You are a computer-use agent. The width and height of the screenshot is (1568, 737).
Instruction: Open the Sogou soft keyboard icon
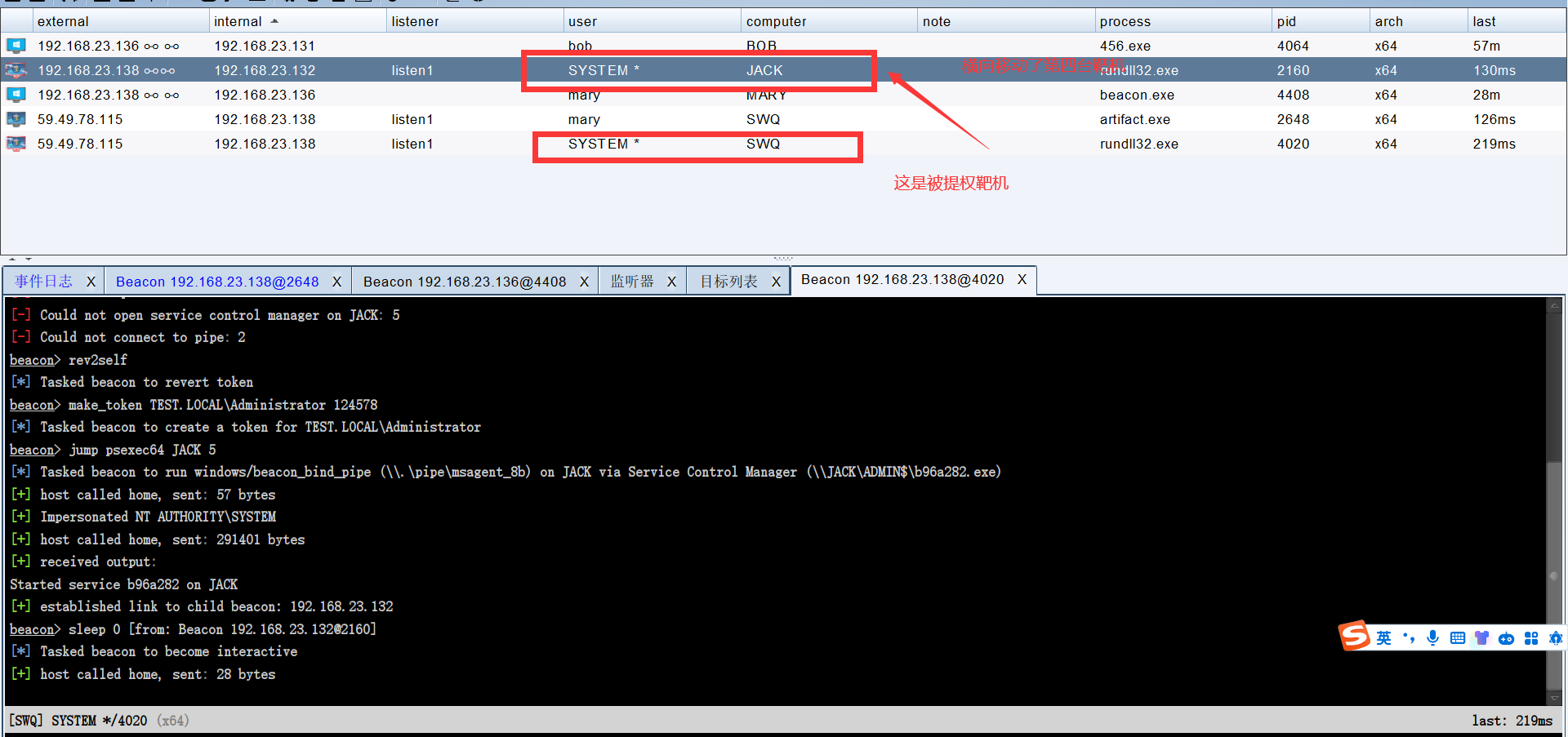coord(1457,638)
